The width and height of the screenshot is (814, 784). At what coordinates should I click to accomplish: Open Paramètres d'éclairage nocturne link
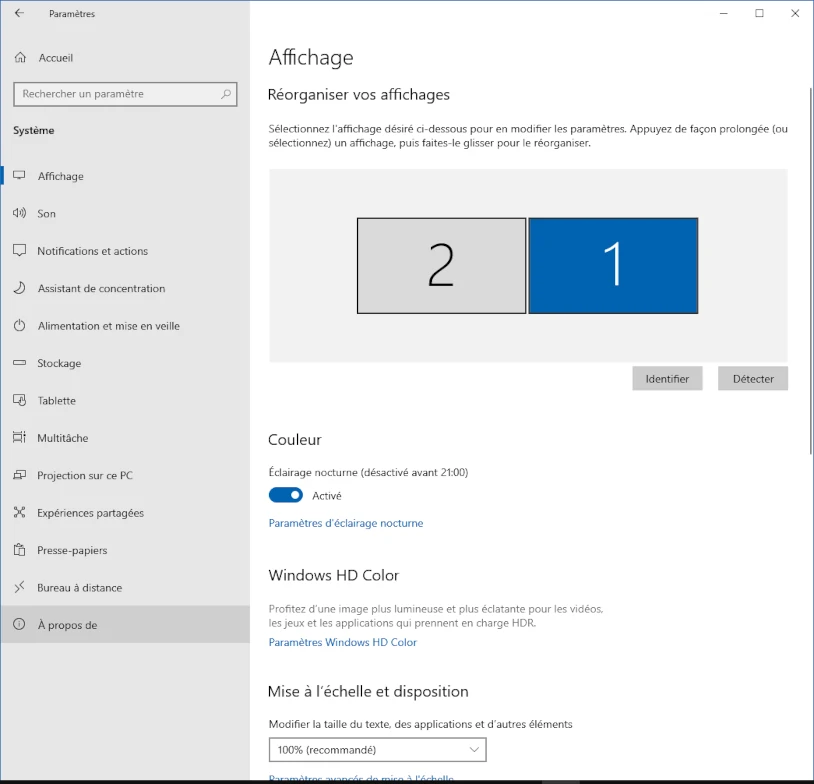click(345, 522)
